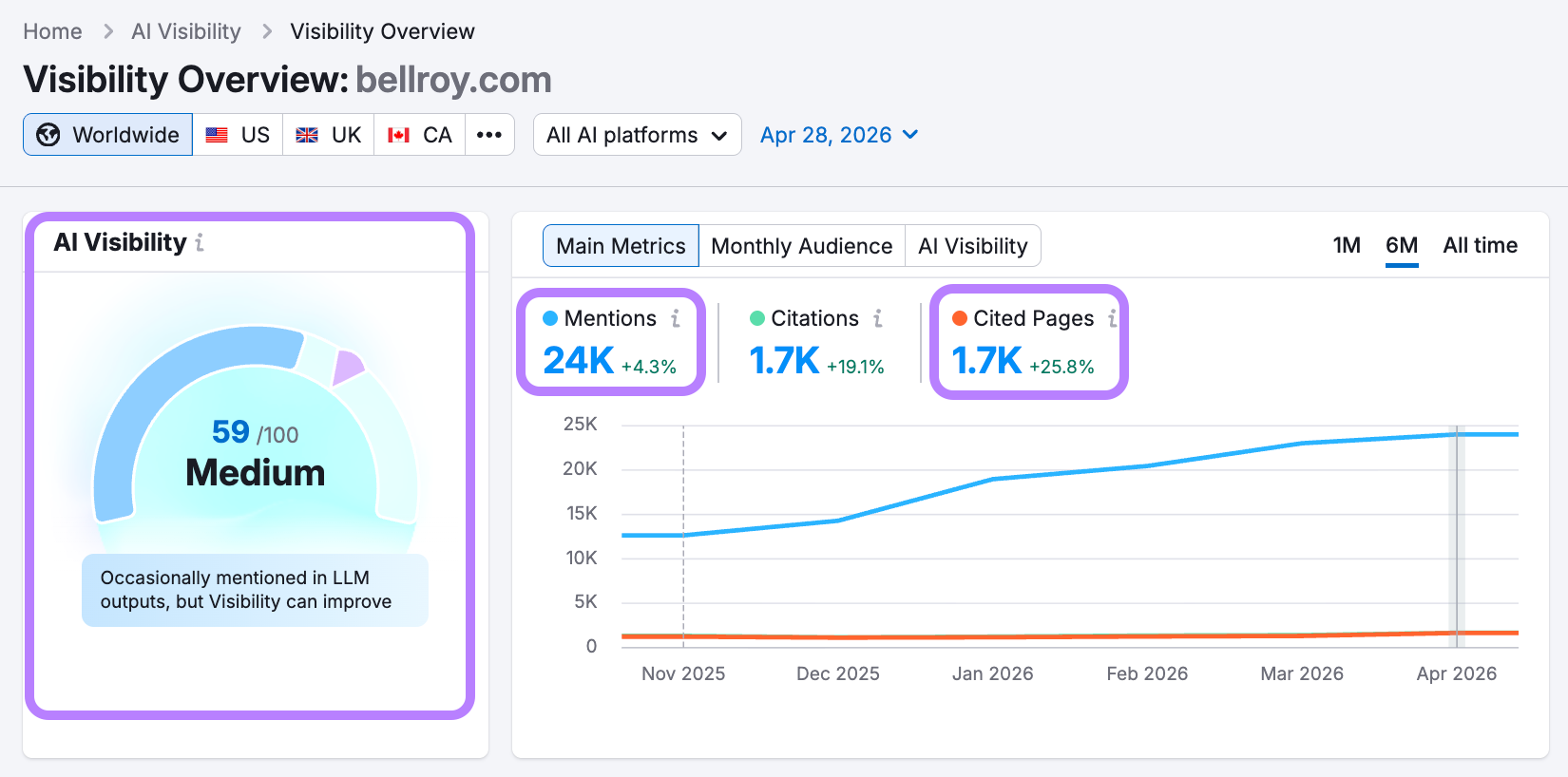Image resolution: width=1568 pixels, height=777 pixels.
Task: Click the Medium rating label
Action: coord(256,473)
